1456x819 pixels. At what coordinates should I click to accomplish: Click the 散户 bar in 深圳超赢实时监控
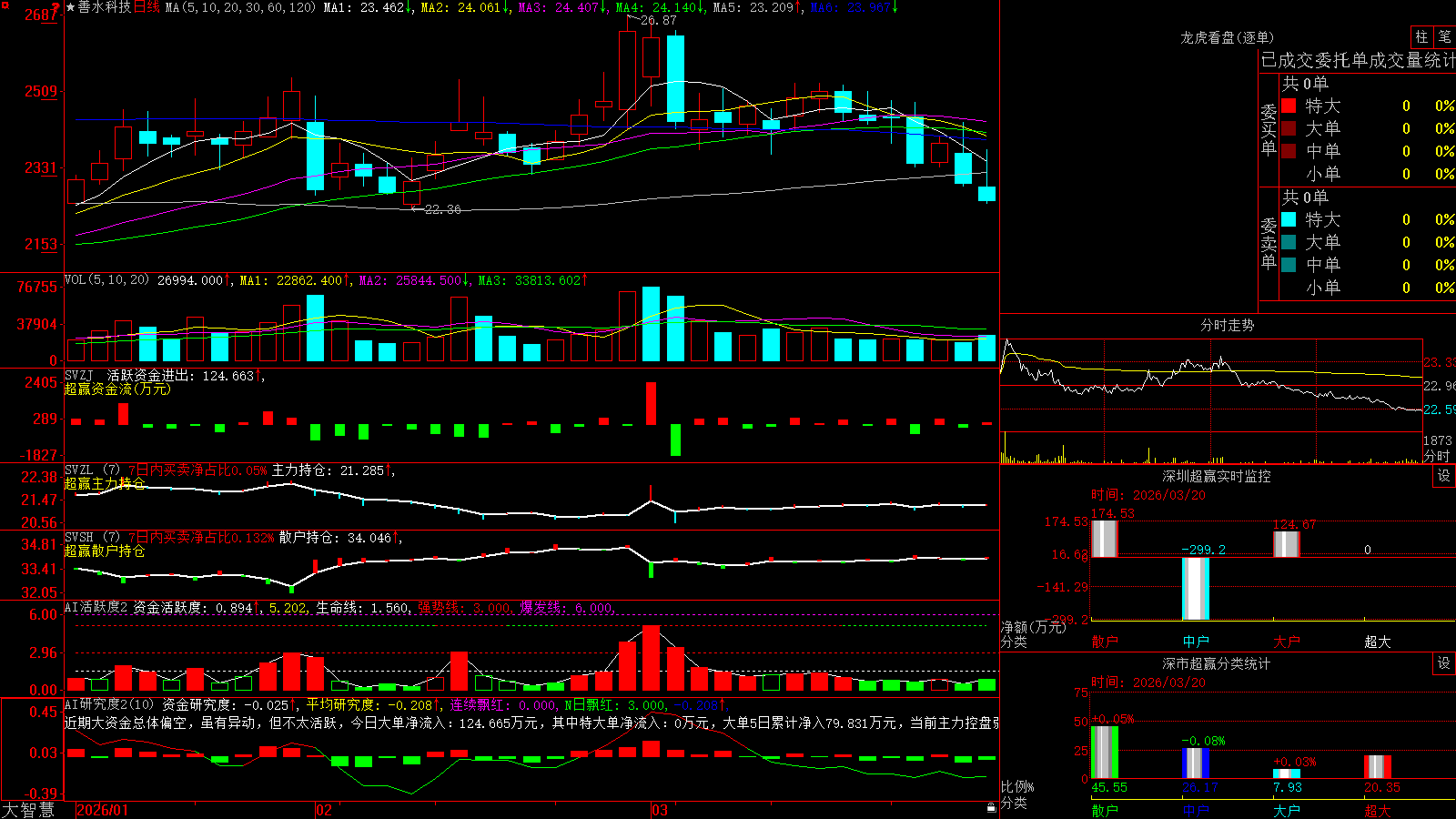1104,538
